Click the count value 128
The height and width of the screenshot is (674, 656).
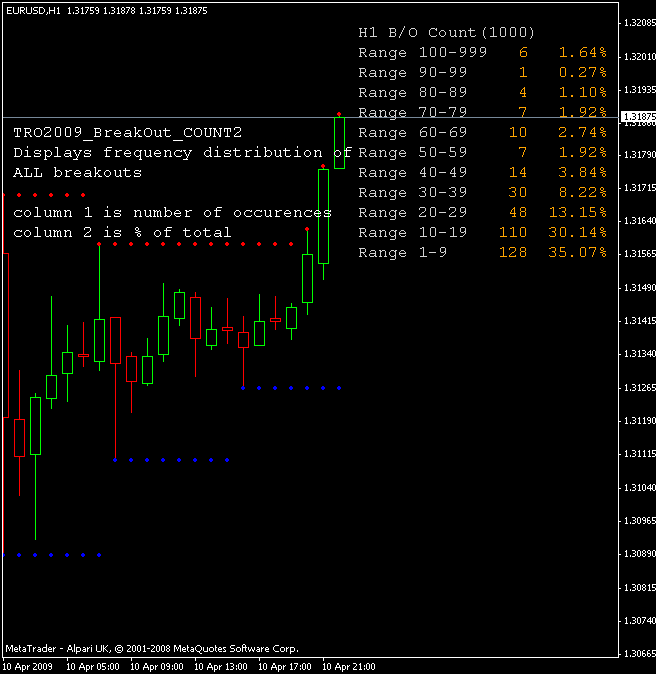pos(513,252)
